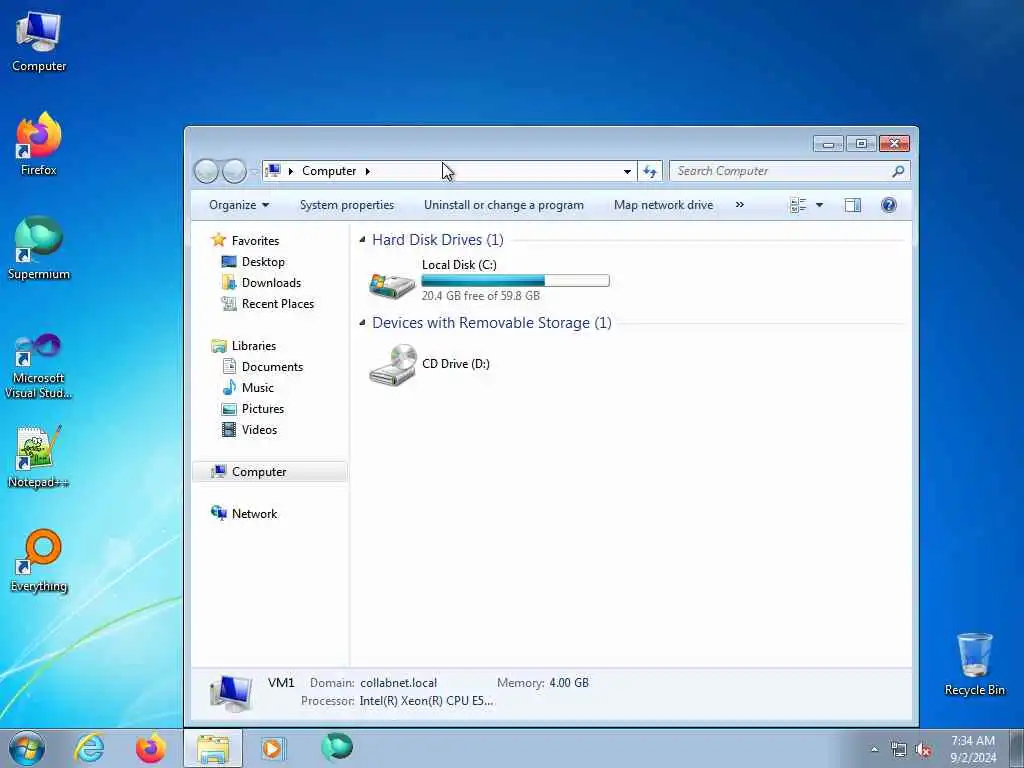Open Firefox from the taskbar

pyautogui.click(x=150, y=748)
